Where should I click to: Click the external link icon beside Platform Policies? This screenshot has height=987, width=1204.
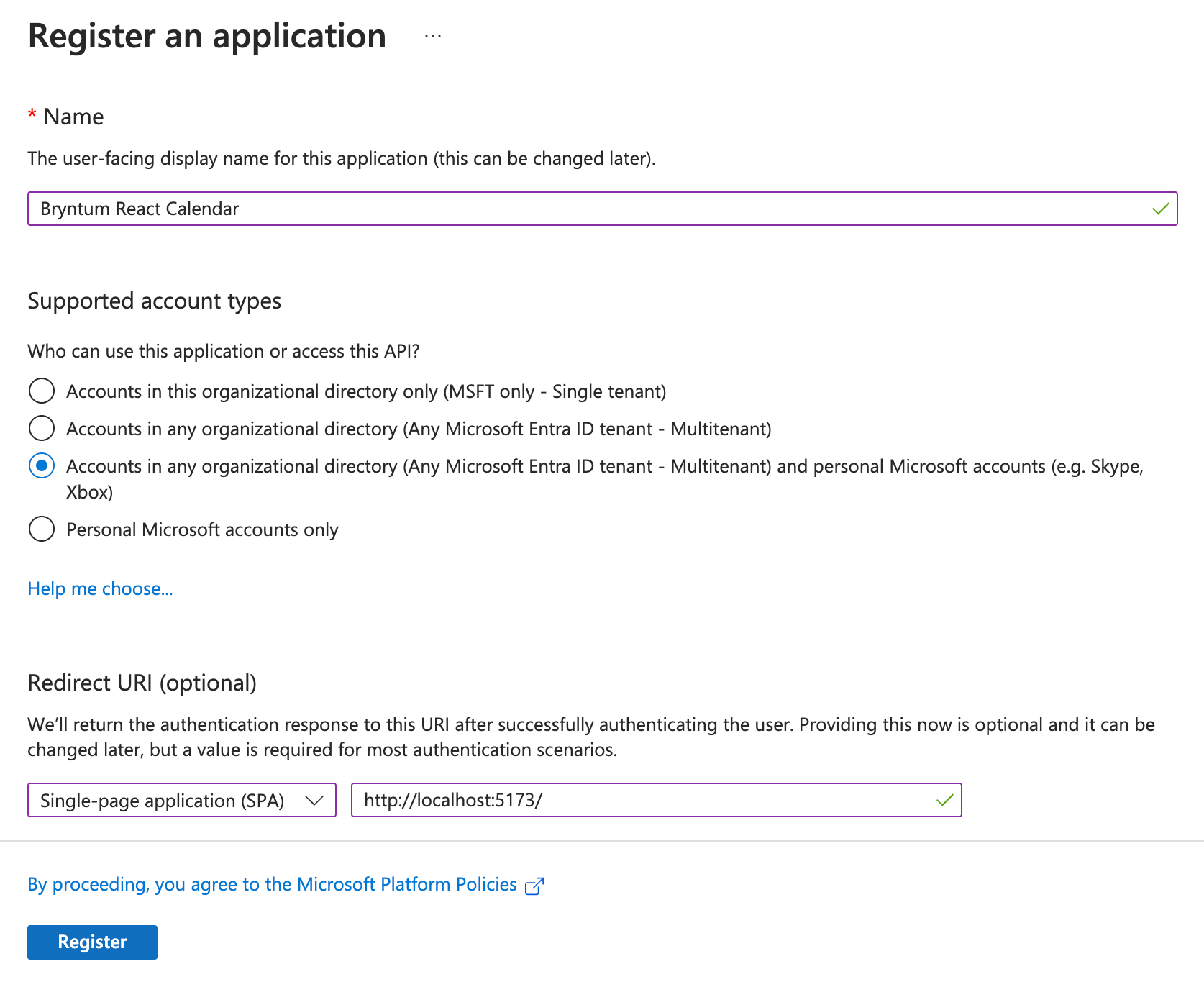tap(534, 886)
